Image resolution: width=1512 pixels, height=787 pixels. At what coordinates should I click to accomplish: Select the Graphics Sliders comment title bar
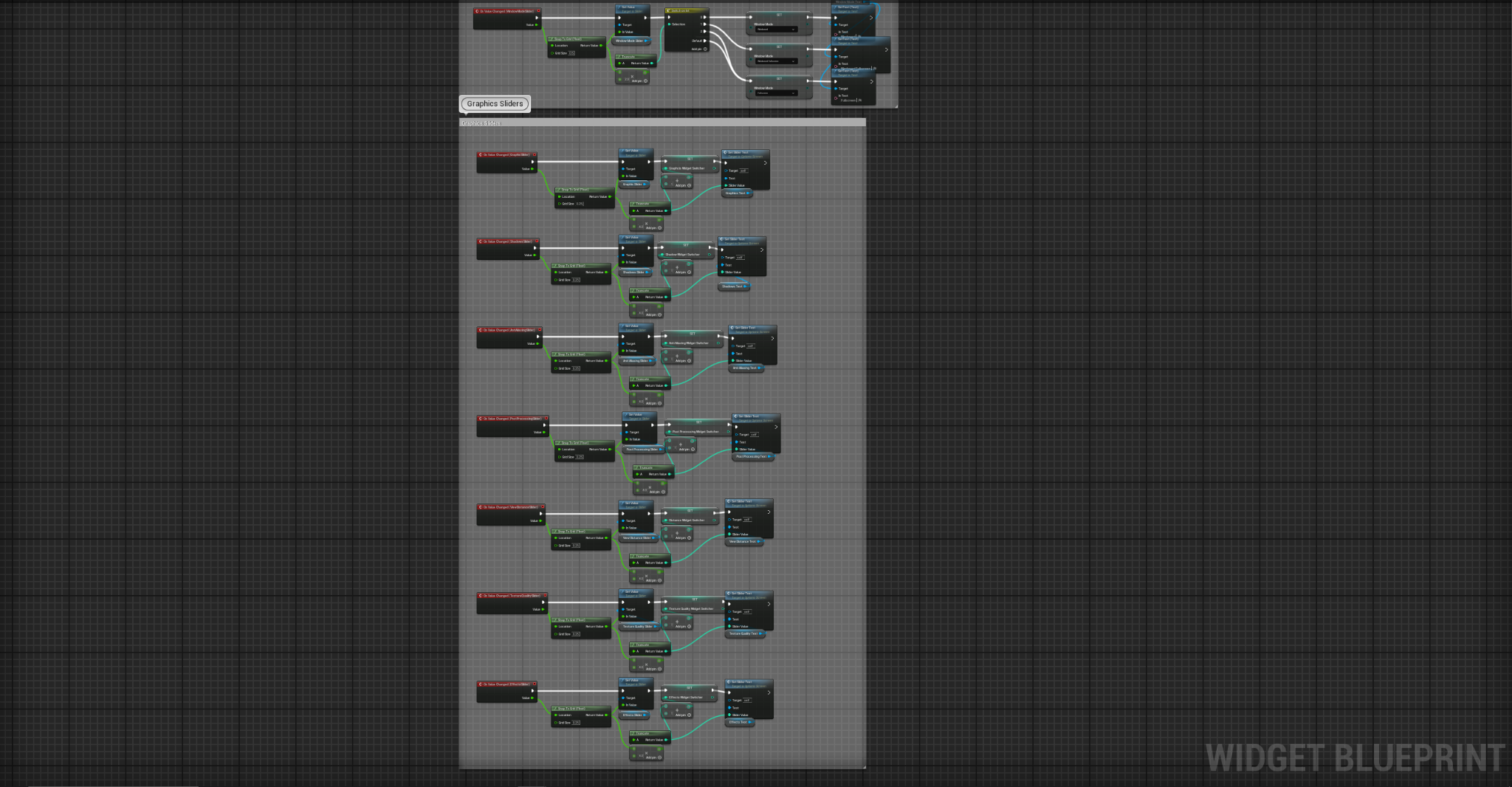click(662, 123)
